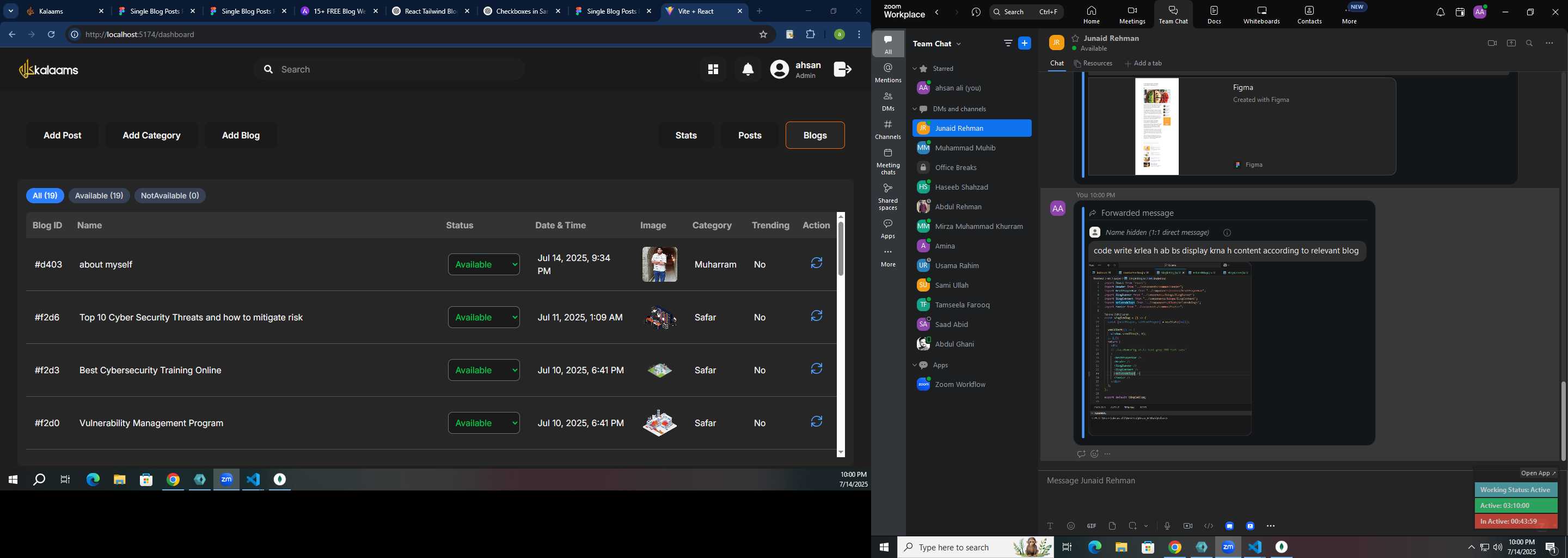Capture a screenshot from composer toolbar
Viewport: 1568px width, 558px height.
pos(1133,526)
